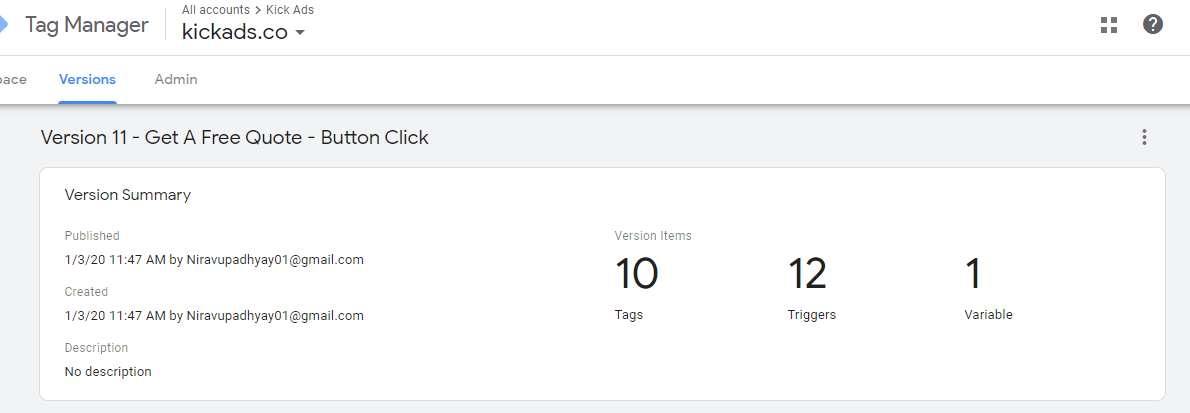Click the Published date and author line

click(214, 260)
